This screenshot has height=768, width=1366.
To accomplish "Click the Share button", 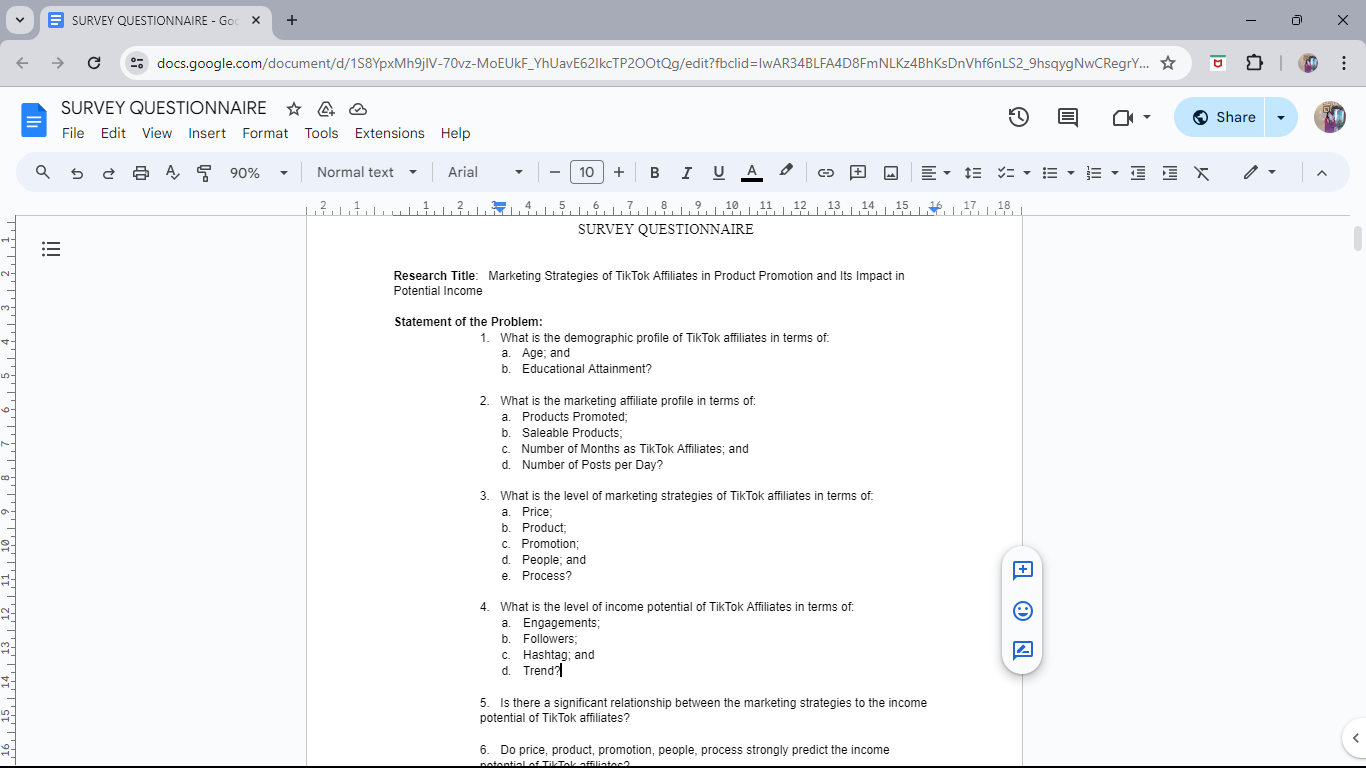I will [x=1221, y=117].
